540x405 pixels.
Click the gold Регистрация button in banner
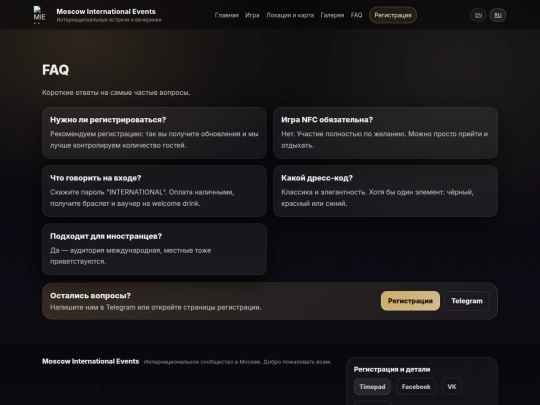410,301
